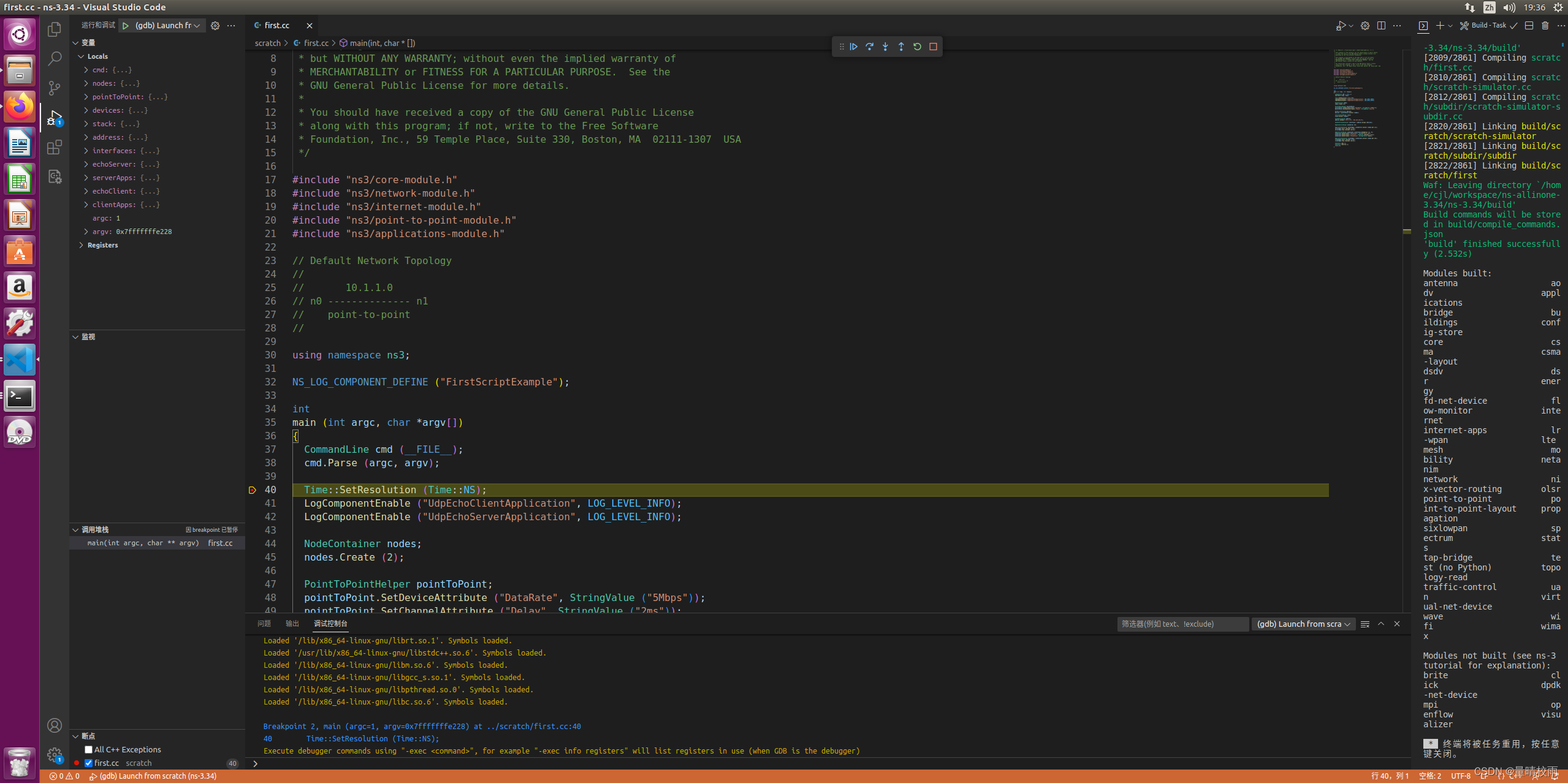
Task: Click the Step Over debug icon
Action: pos(869,47)
